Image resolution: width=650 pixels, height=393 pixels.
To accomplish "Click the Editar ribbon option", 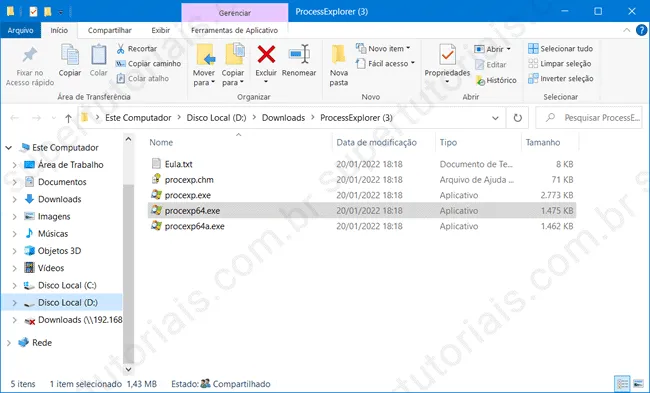I will [490, 65].
